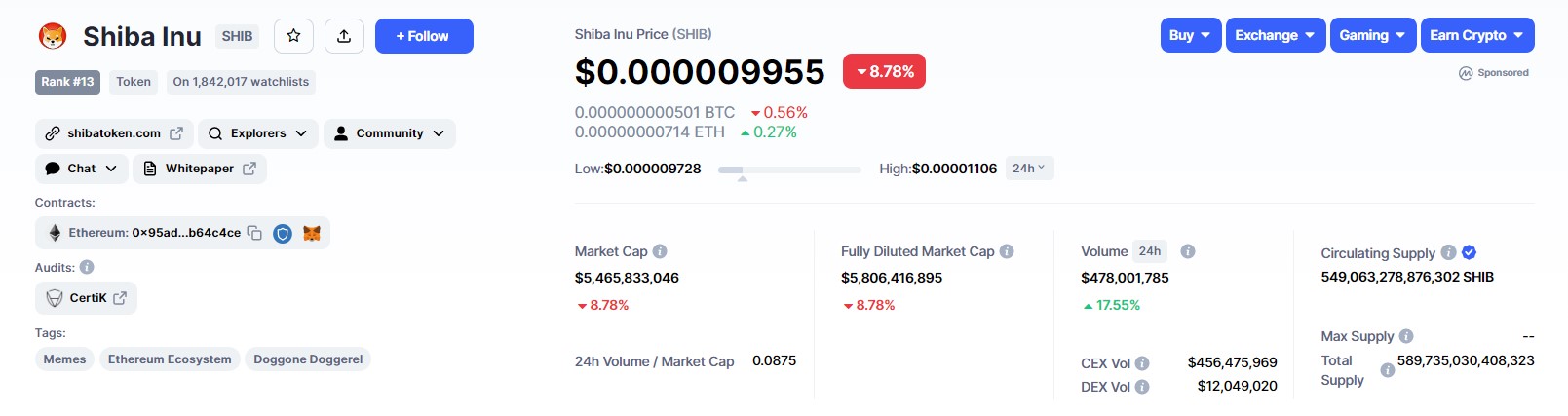Image resolution: width=1568 pixels, height=416 pixels.
Task: Click the blue shield wallet icon
Action: [283, 233]
